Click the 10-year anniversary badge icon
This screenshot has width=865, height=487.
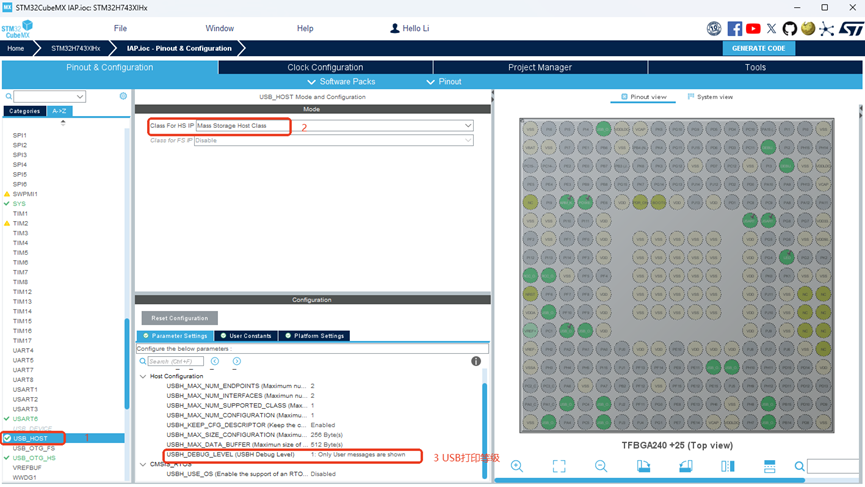point(714,29)
